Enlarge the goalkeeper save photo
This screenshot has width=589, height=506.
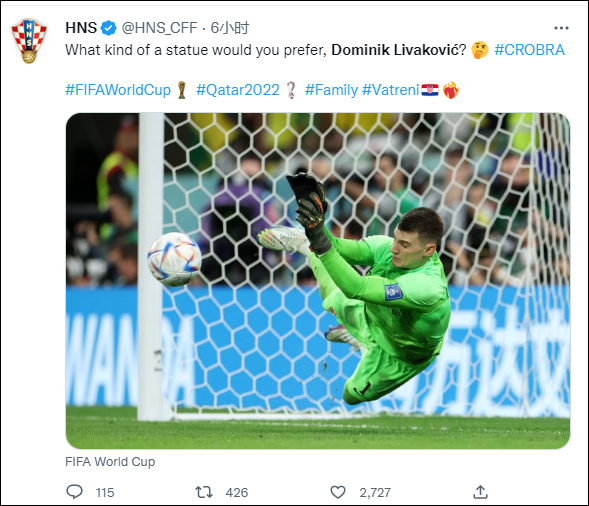(x=318, y=281)
